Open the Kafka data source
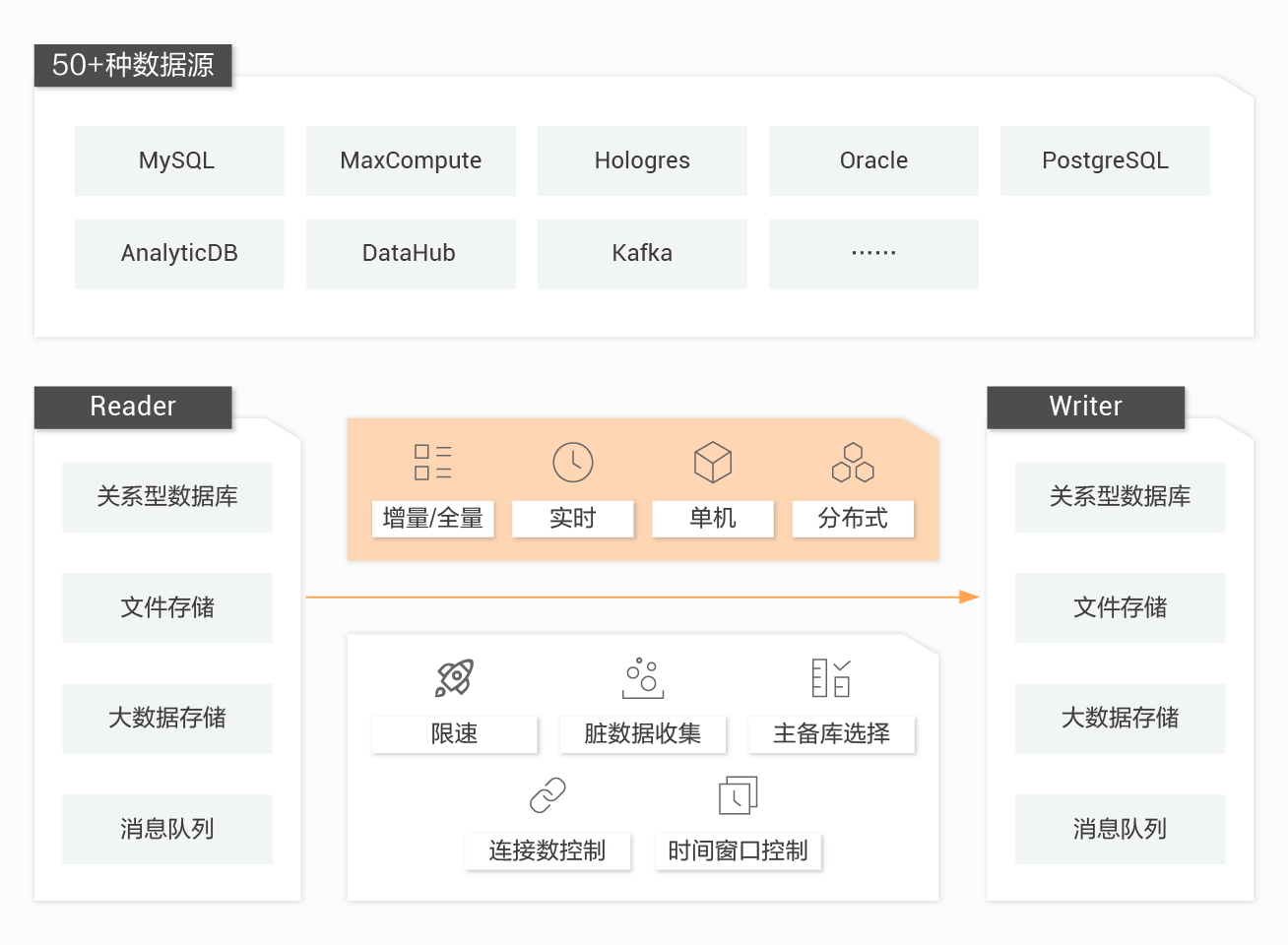This screenshot has width=1288, height=945. pyautogui.click(x=642, y=253)
